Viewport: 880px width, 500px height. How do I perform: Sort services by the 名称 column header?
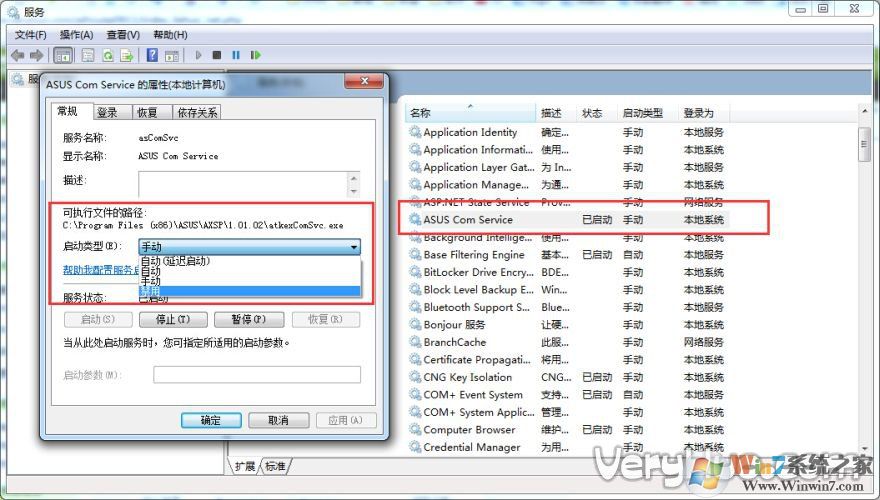tap(470, 113)
